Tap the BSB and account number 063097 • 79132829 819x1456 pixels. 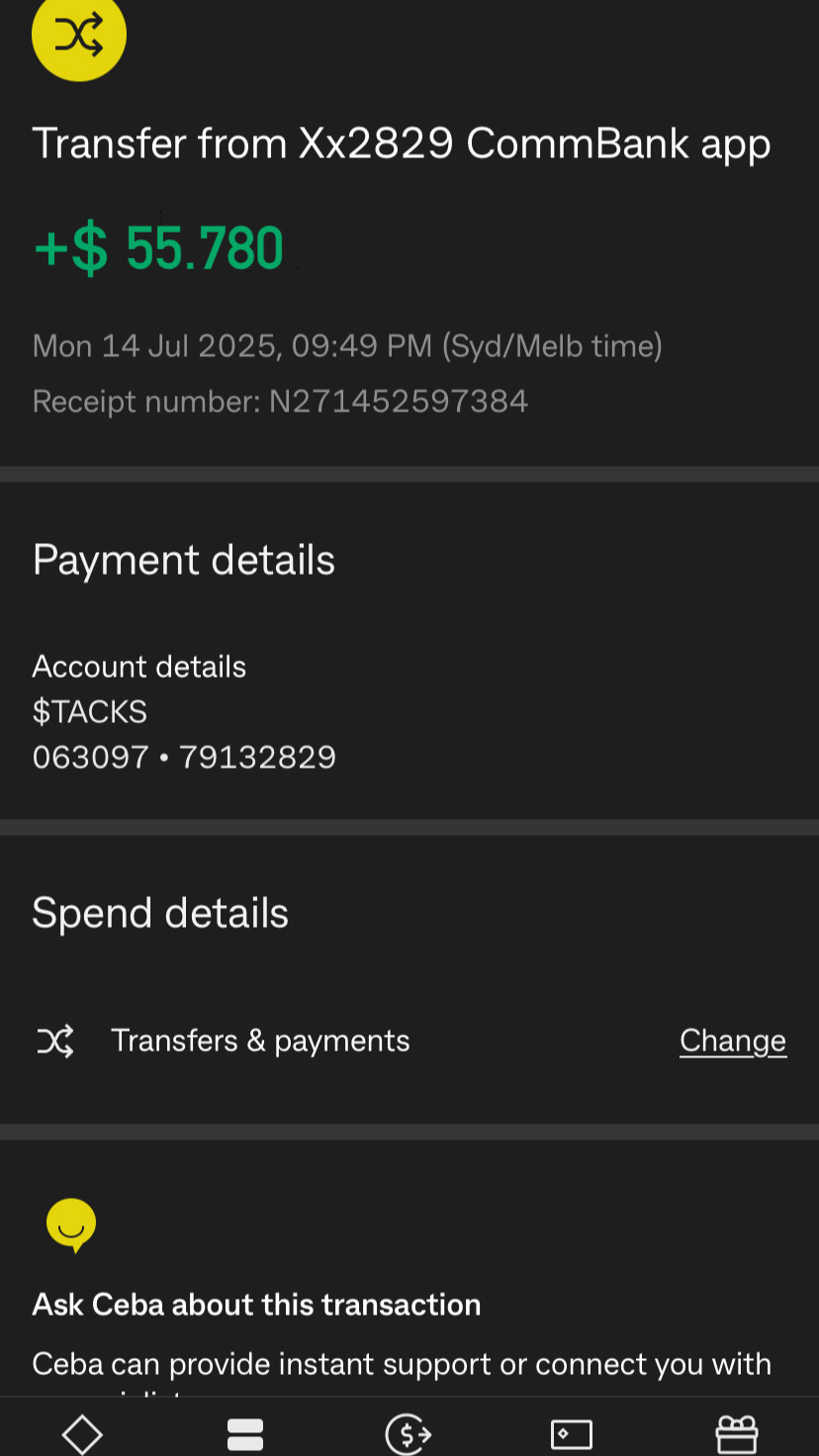pyautogui.click(x=184, y=758)
